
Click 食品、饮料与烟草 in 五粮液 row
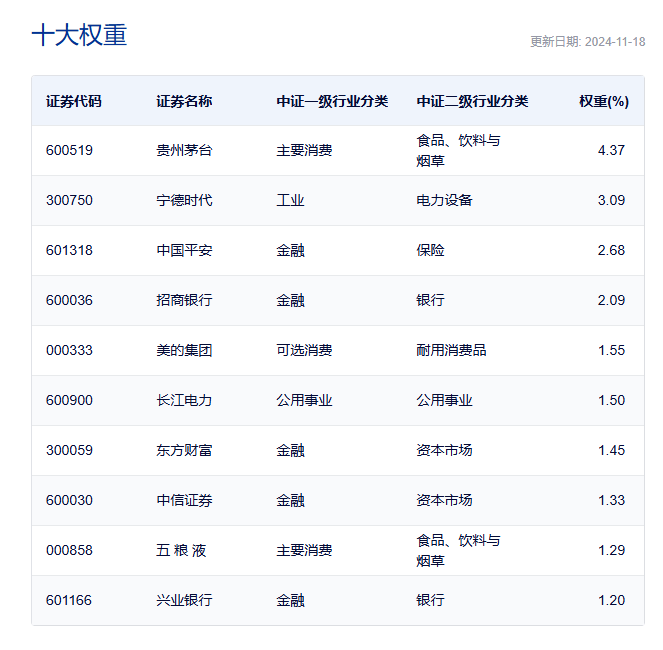[x=458, y=550]
